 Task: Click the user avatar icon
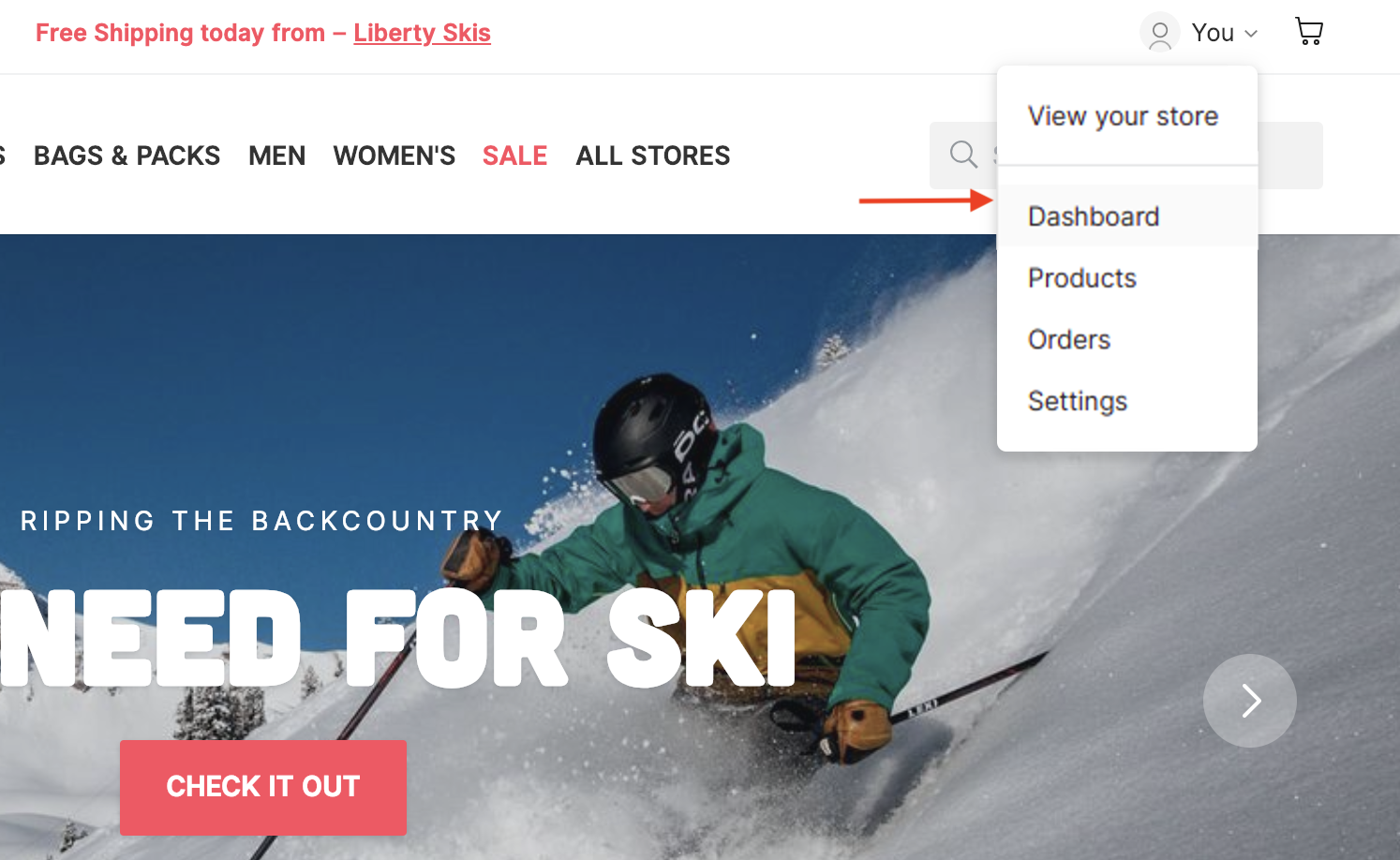[1160, 33]
